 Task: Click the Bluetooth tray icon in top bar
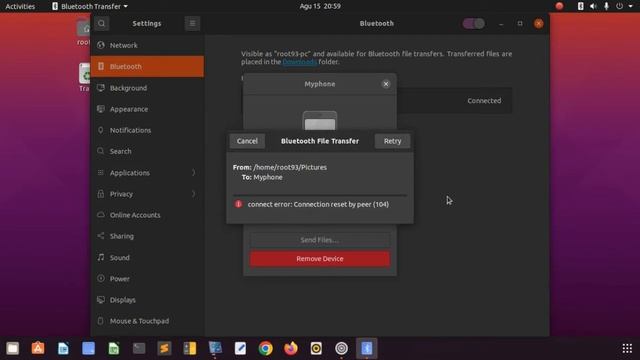coord(580,6)
